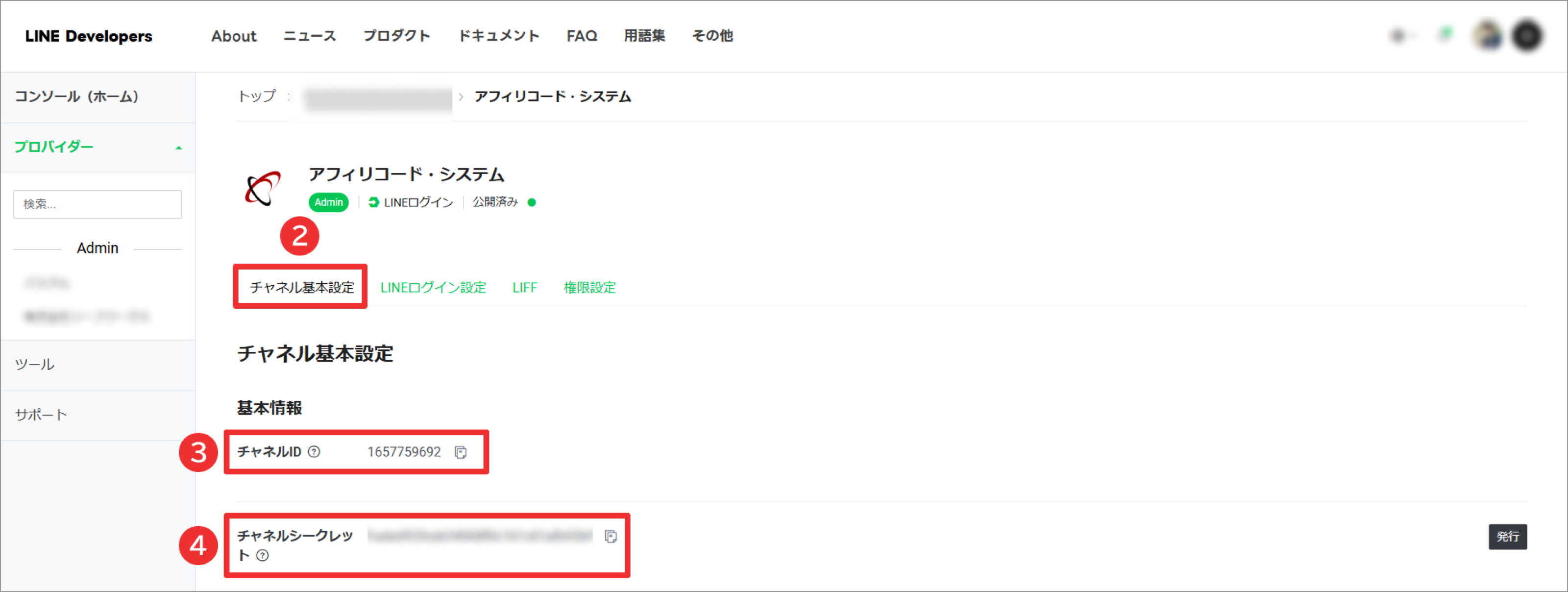
Task: Open the その他 menu
Action: coord(712,36)
